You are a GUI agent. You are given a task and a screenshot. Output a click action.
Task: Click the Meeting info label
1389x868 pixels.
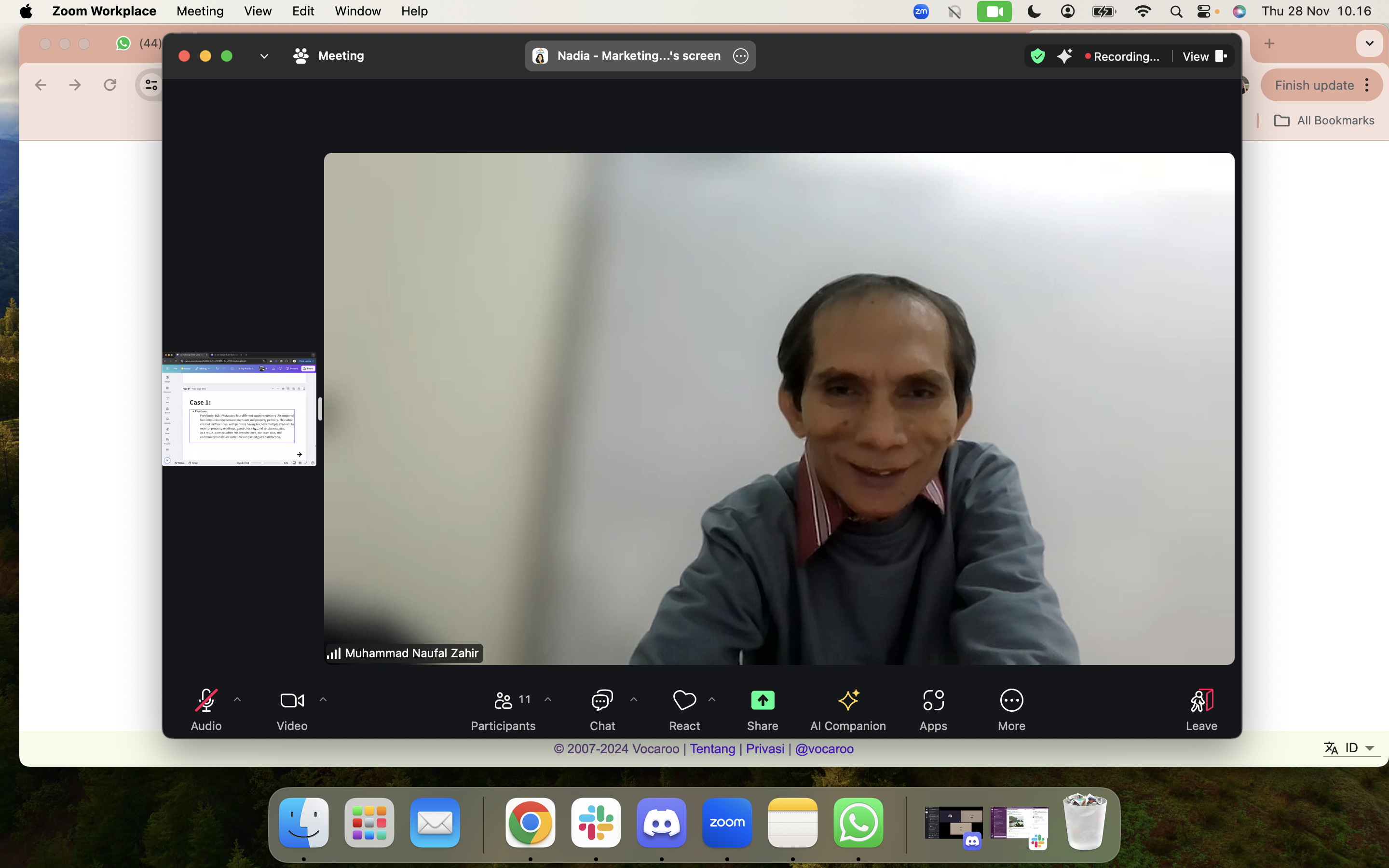pos(329,55)
